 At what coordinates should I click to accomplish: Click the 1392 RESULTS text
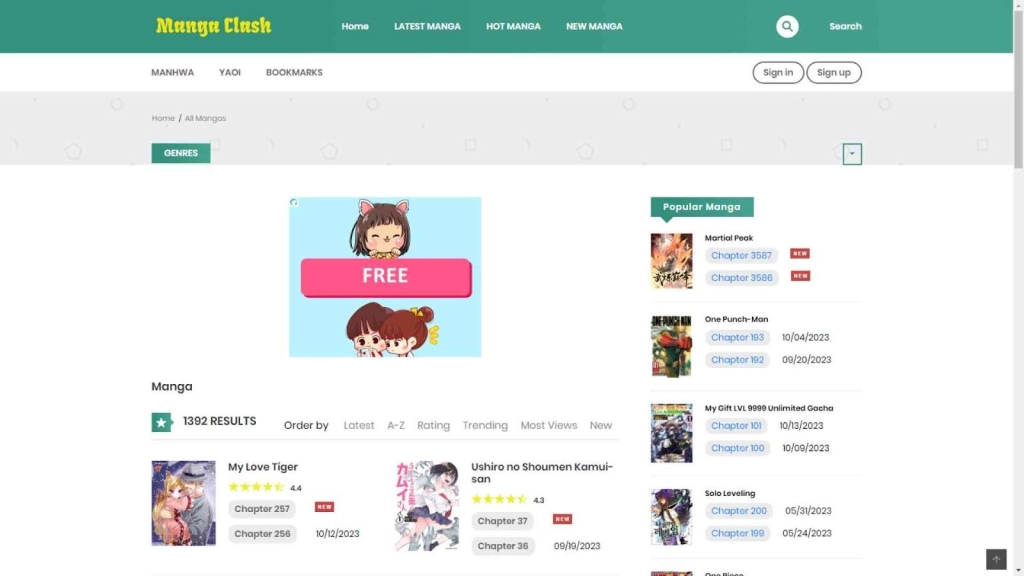pyautogui.click(x=219, y=421)
